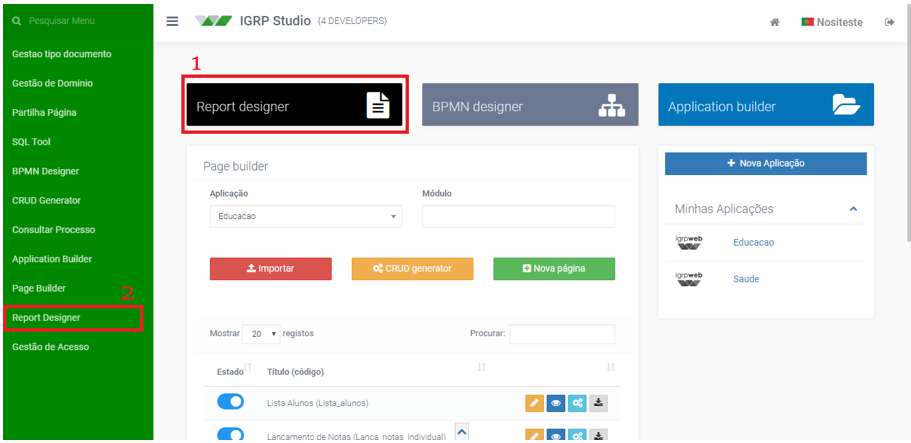Screen dimensions: 911x443
Task: Click the Page builder heading
Action: coord(235,166)
